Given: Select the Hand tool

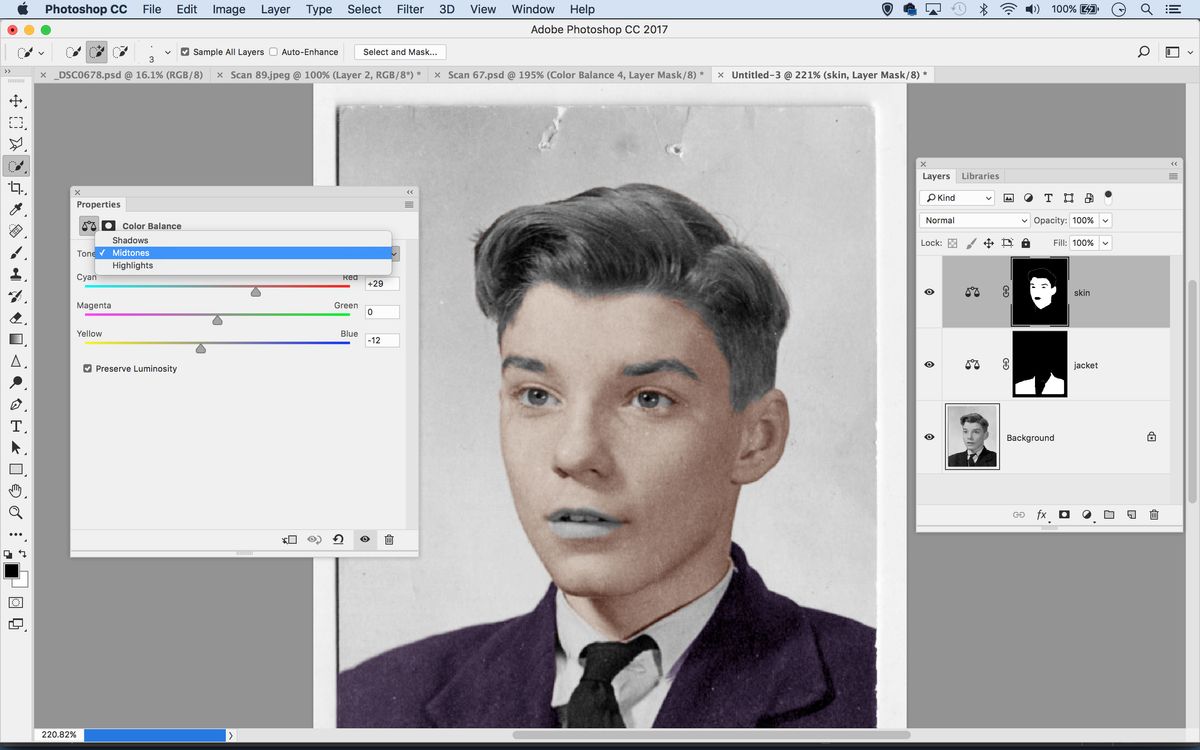Looking at the screenshot, I should coord(16,490).
